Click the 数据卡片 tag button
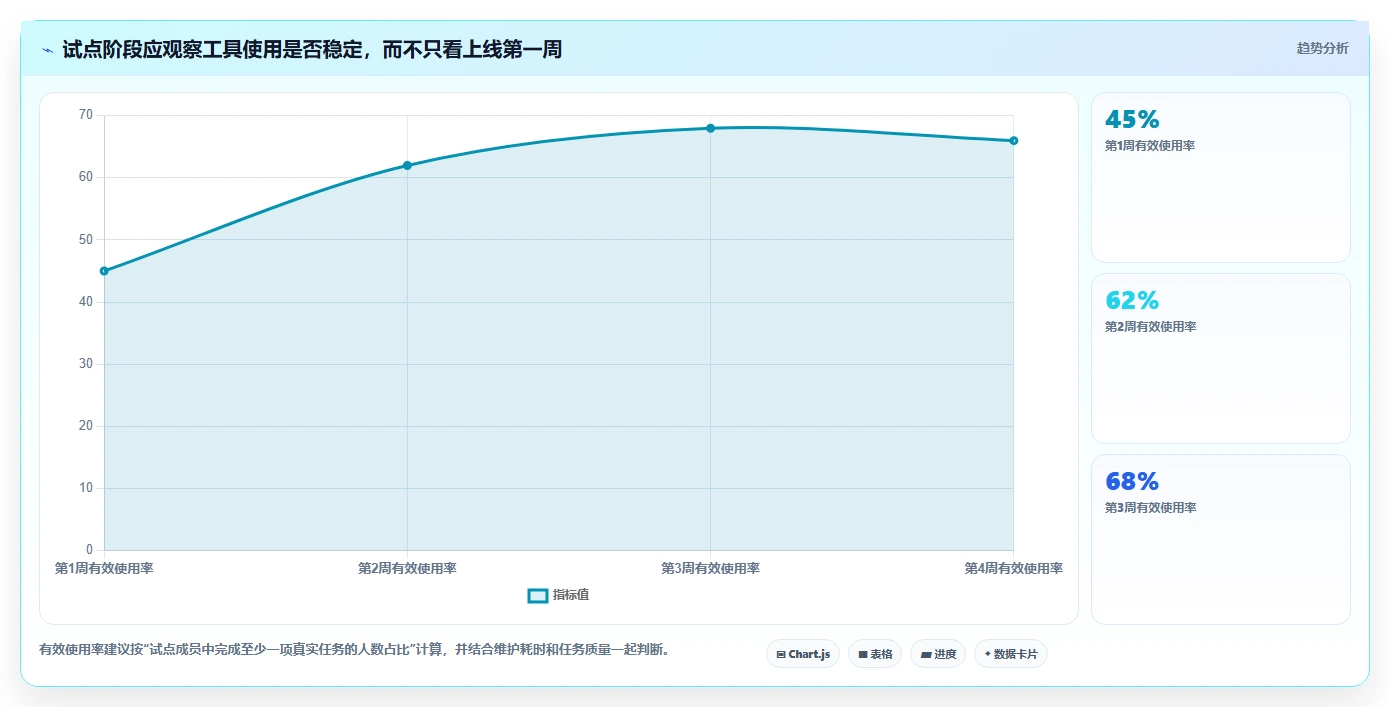The width and height of the screenshot is (1390, 707). tap(1011, 654)
